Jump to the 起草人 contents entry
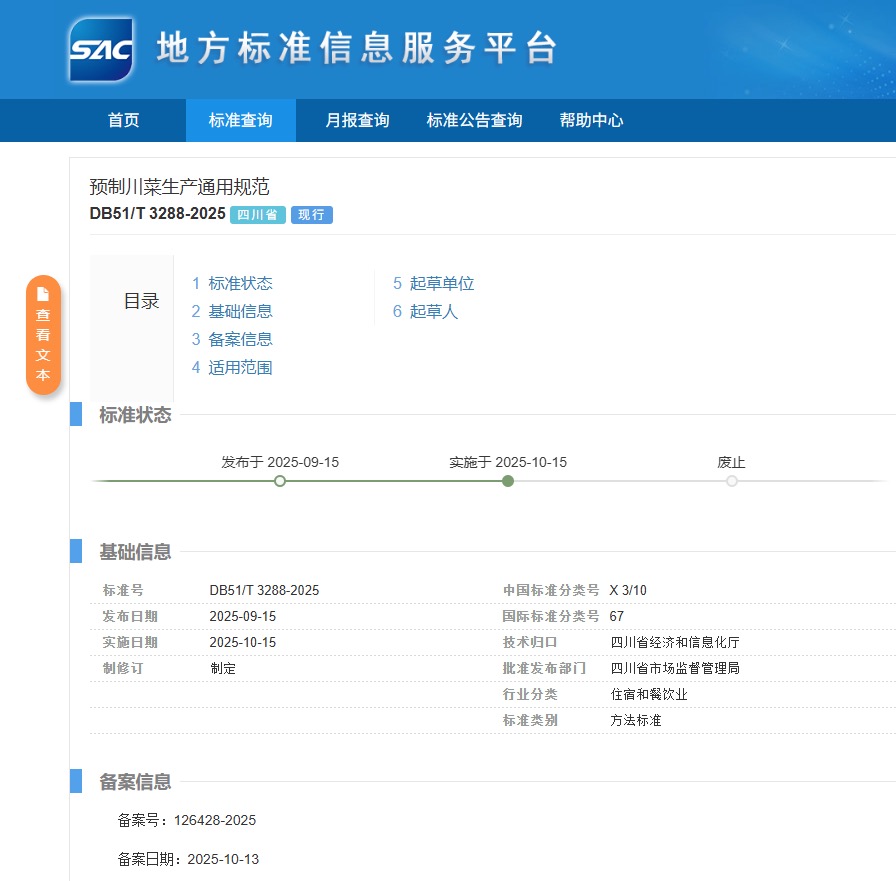Screen dimensions: 896x881 433,311
